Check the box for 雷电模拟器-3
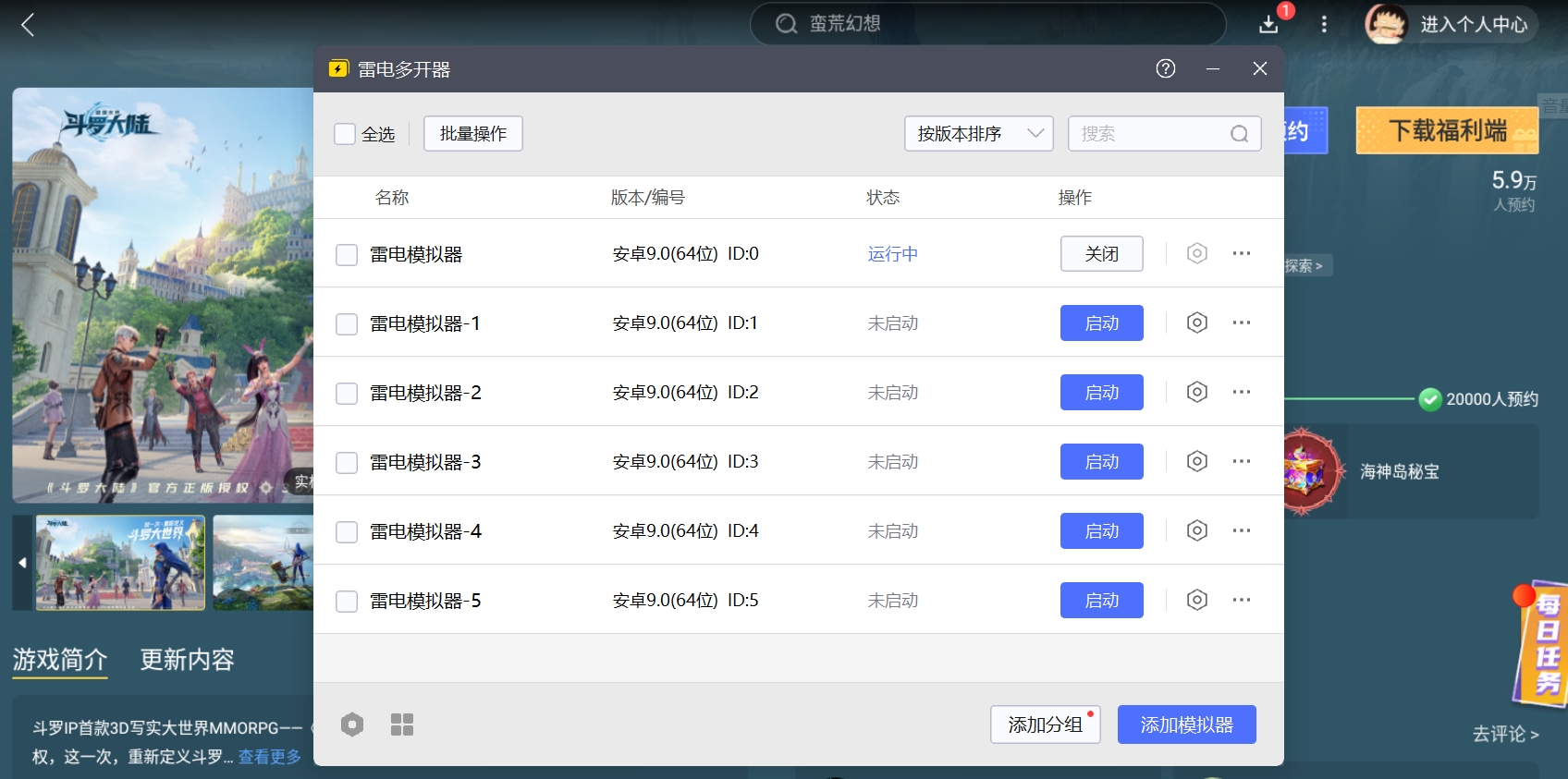This screenshot has width=1568, height=779. 347,462
